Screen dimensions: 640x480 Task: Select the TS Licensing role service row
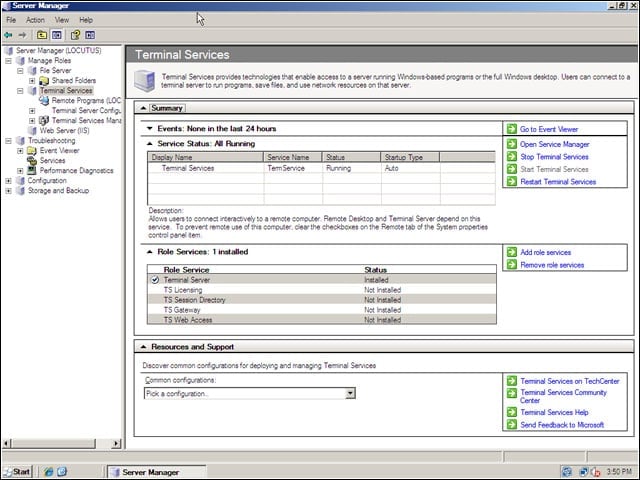pyautogui.click(x=322, y=290)
